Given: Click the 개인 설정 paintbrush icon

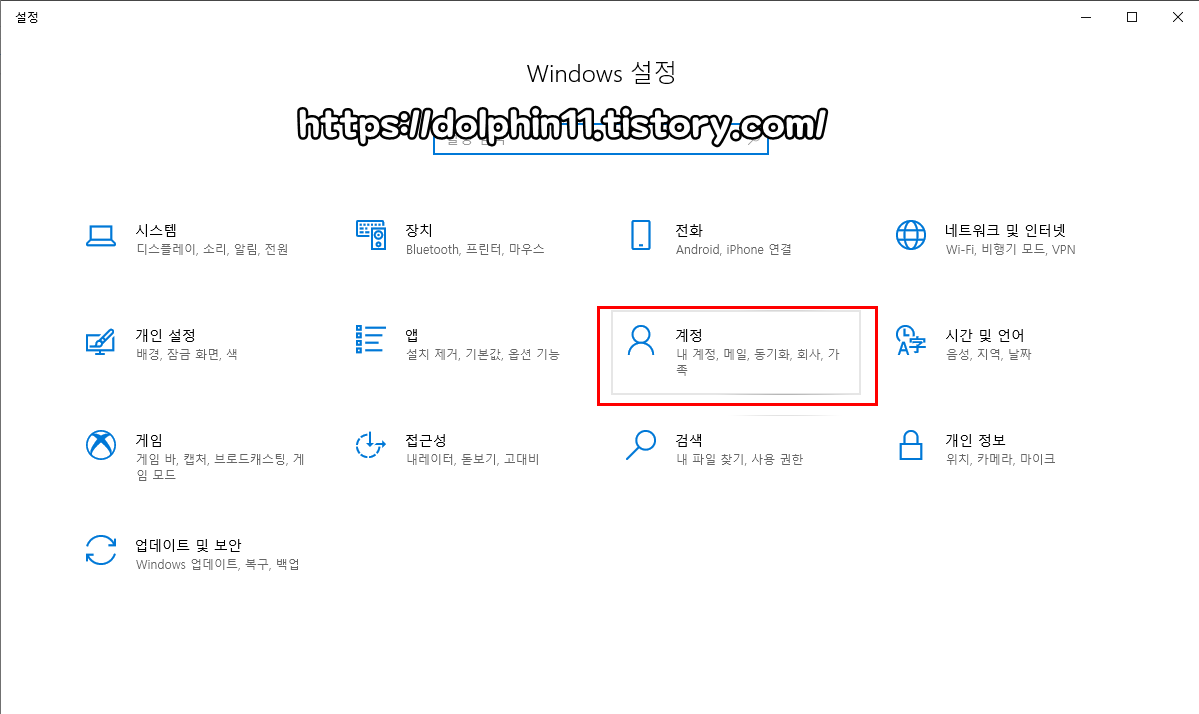Looking at the screenshot, I should click(101, 342).
